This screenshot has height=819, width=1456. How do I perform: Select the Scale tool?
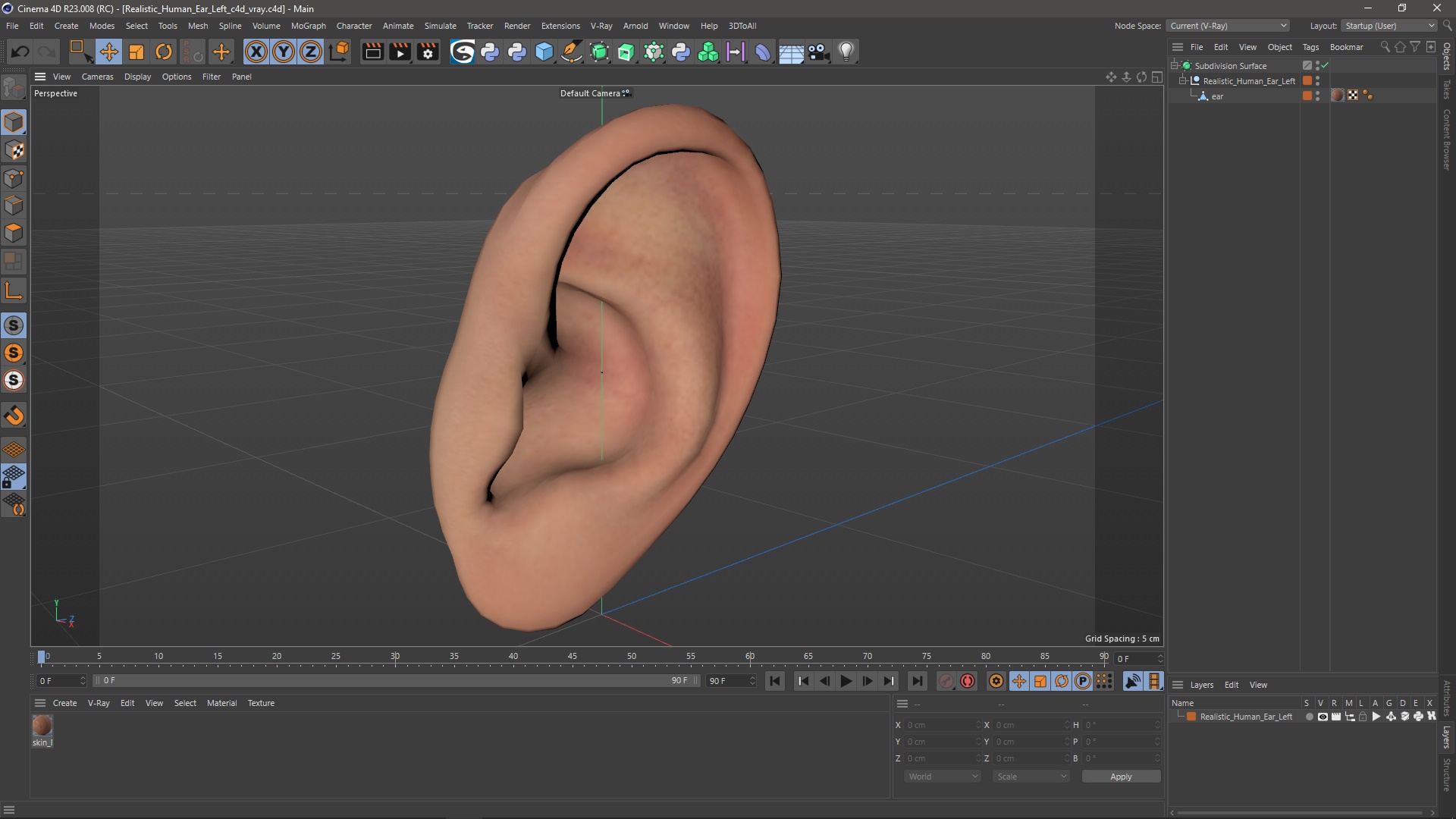tap(136, 52)
